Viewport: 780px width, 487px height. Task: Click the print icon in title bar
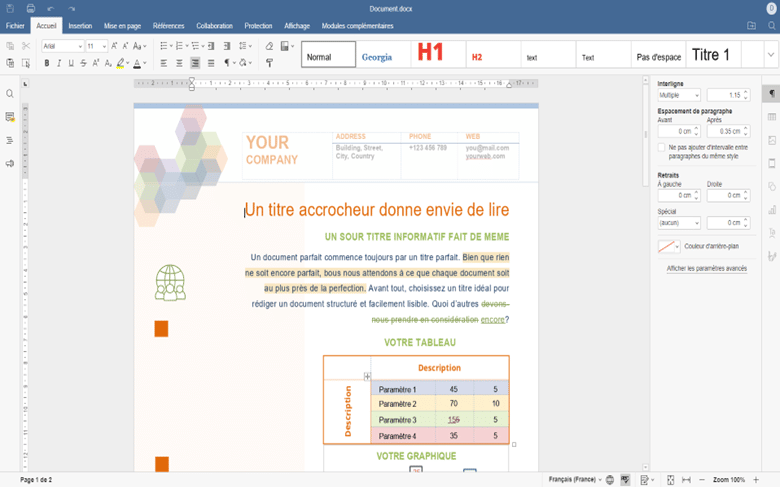point(31,9)
